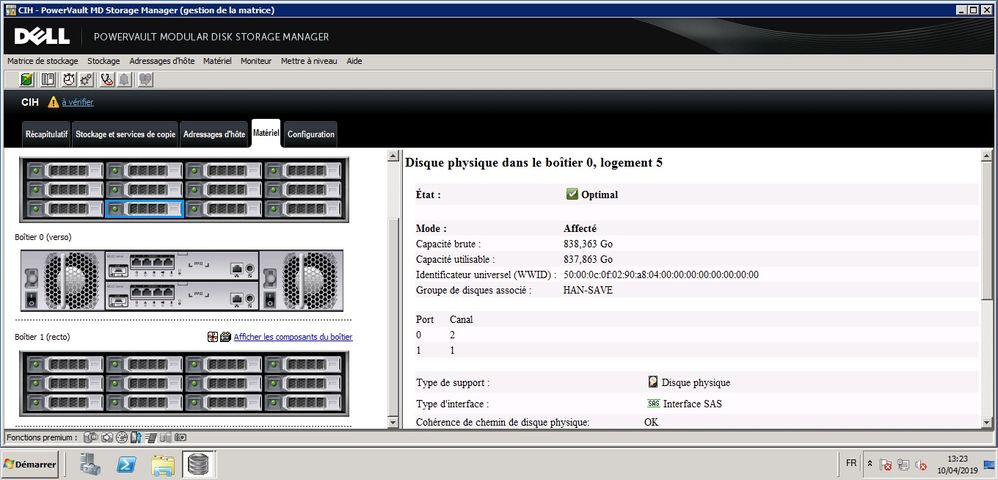Image resolution: width=998 pixels, height=480 pixels.
Task: Click the Storage Manager database taskbar icon
Action: point(199,464)
